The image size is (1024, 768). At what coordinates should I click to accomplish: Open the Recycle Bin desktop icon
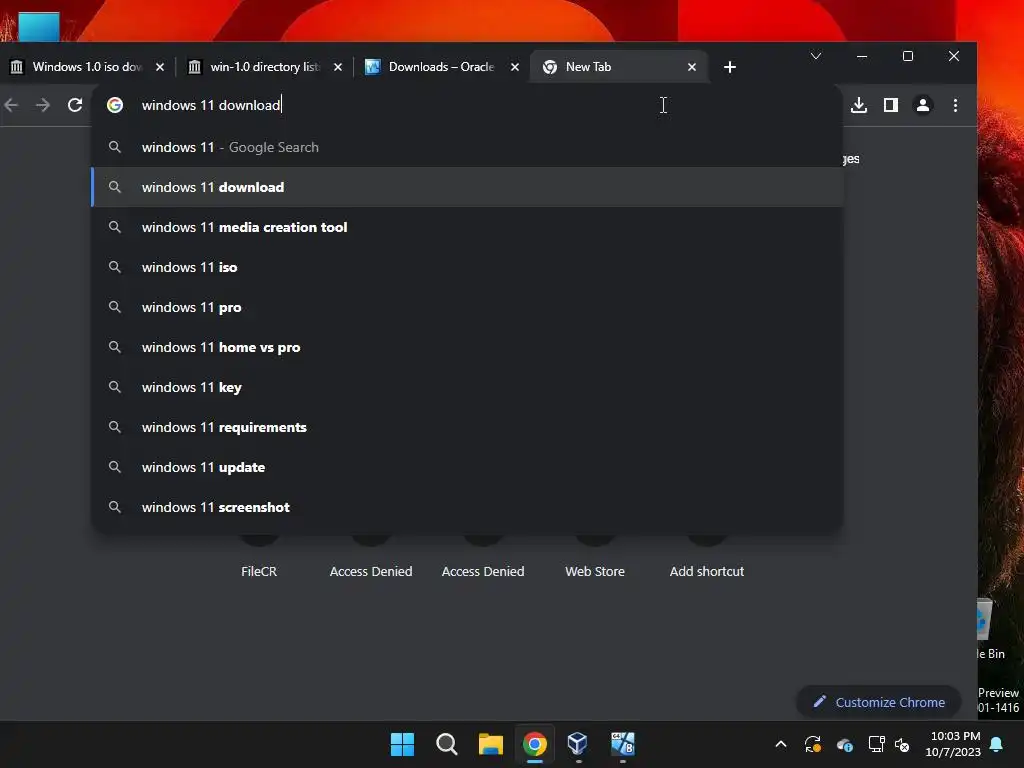[x=991, y=629]
